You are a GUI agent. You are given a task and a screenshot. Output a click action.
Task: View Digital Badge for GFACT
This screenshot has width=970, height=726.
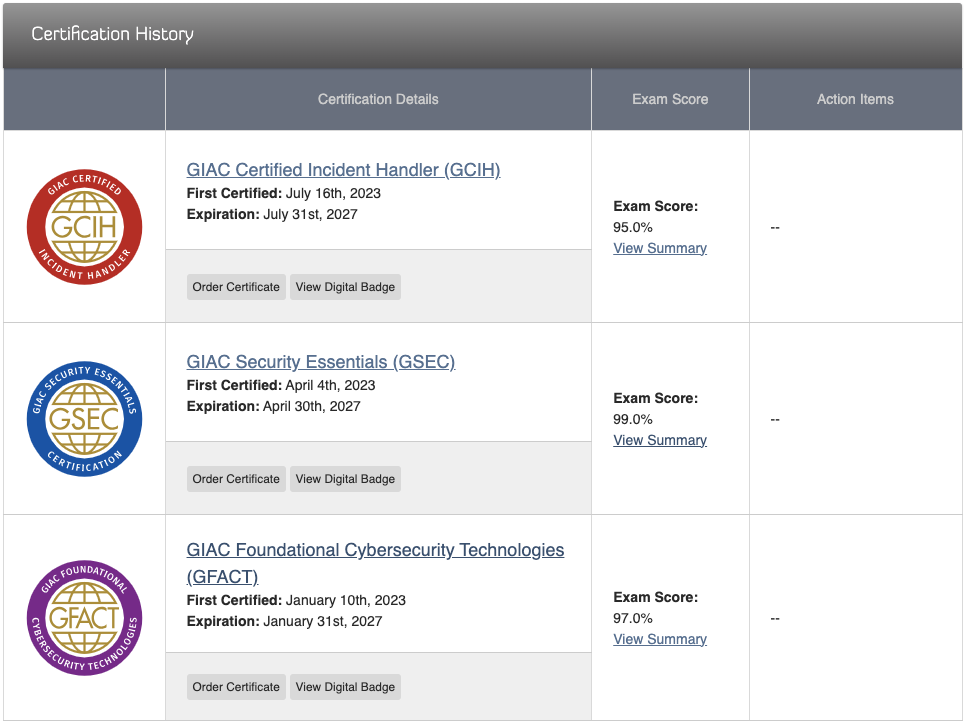345,687
